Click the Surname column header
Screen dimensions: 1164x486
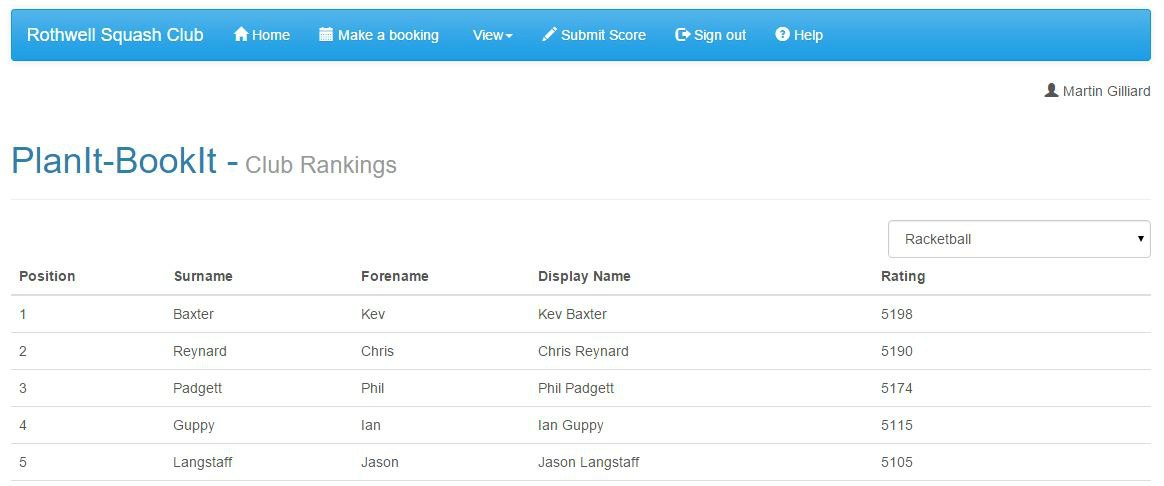click(203, 276)
